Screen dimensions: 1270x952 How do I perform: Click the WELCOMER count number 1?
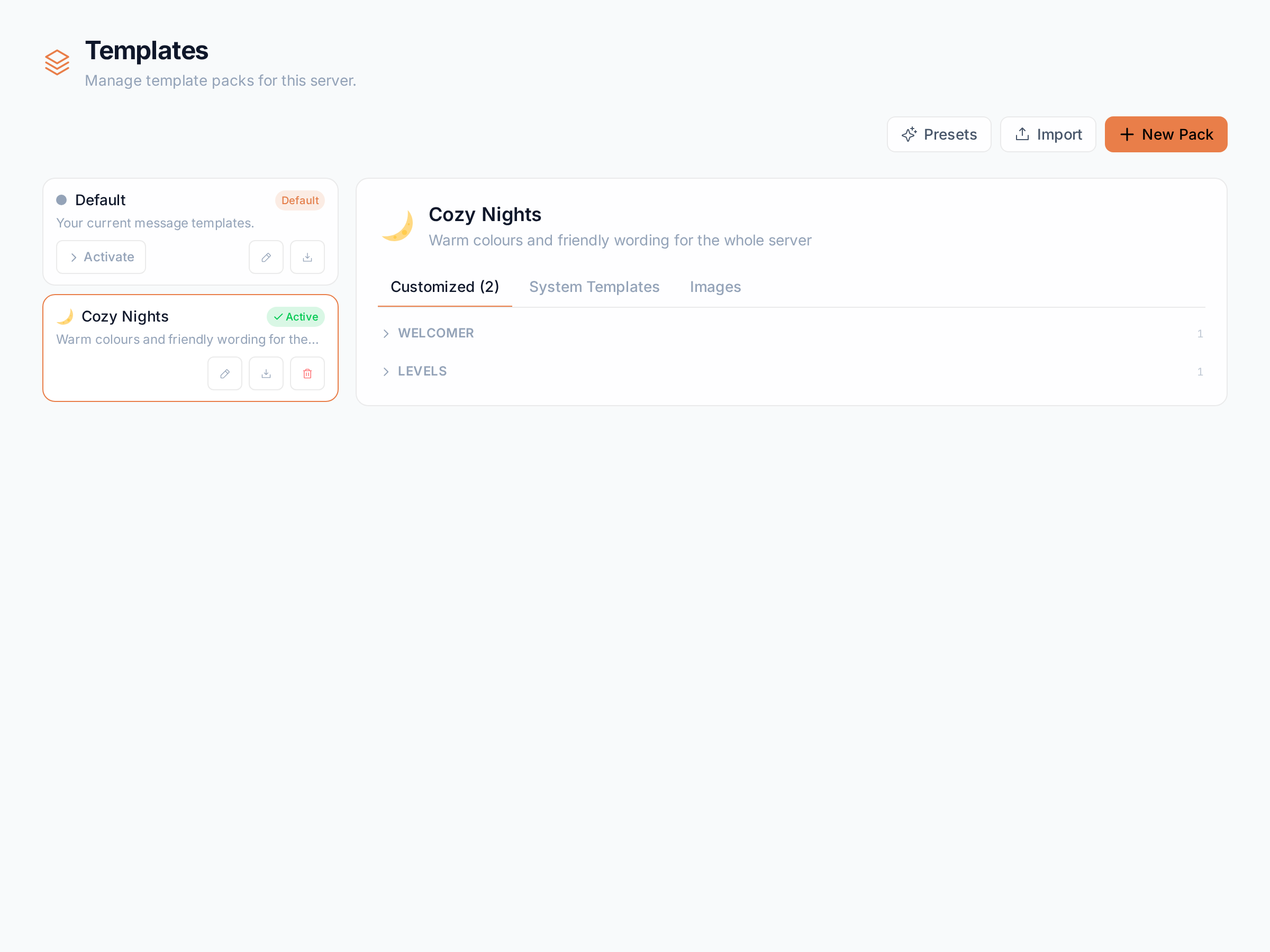1200,334
